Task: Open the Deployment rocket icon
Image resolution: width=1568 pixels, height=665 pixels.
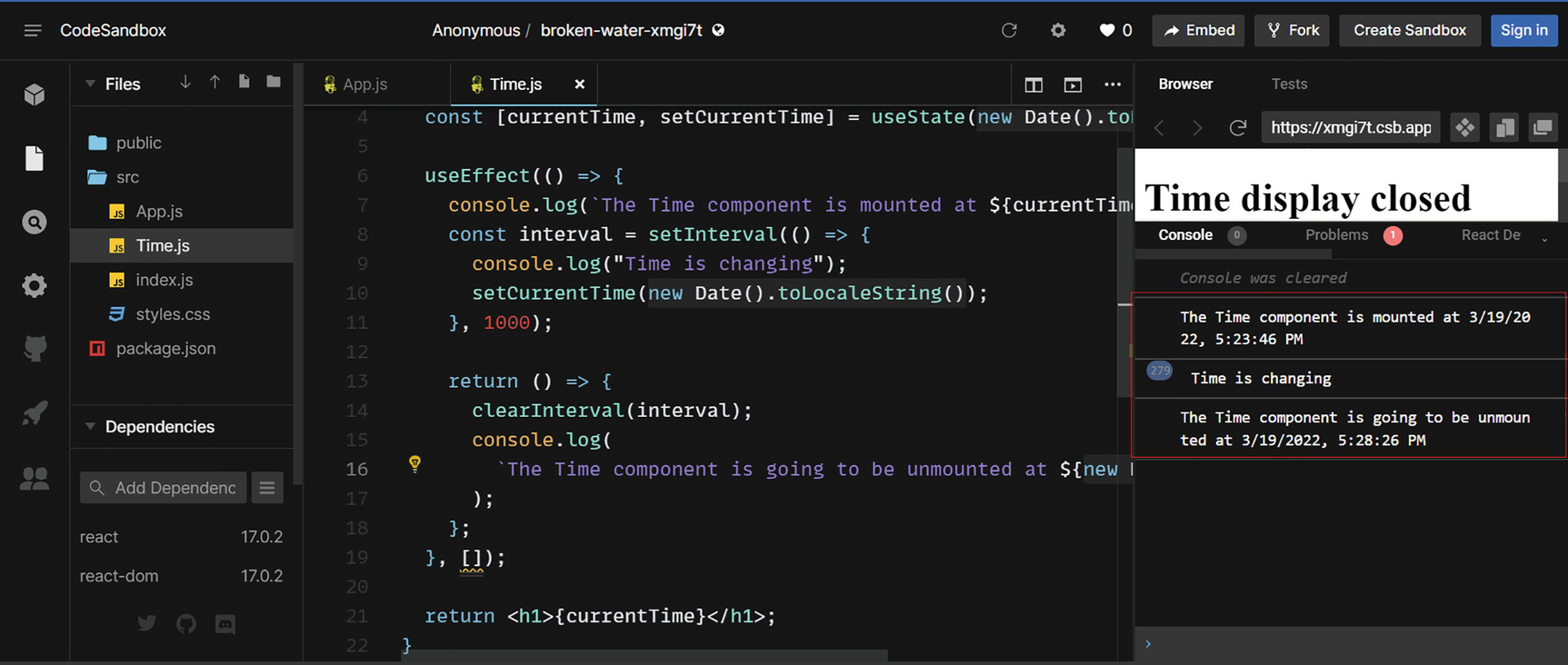Action: [x=35, y=413]
